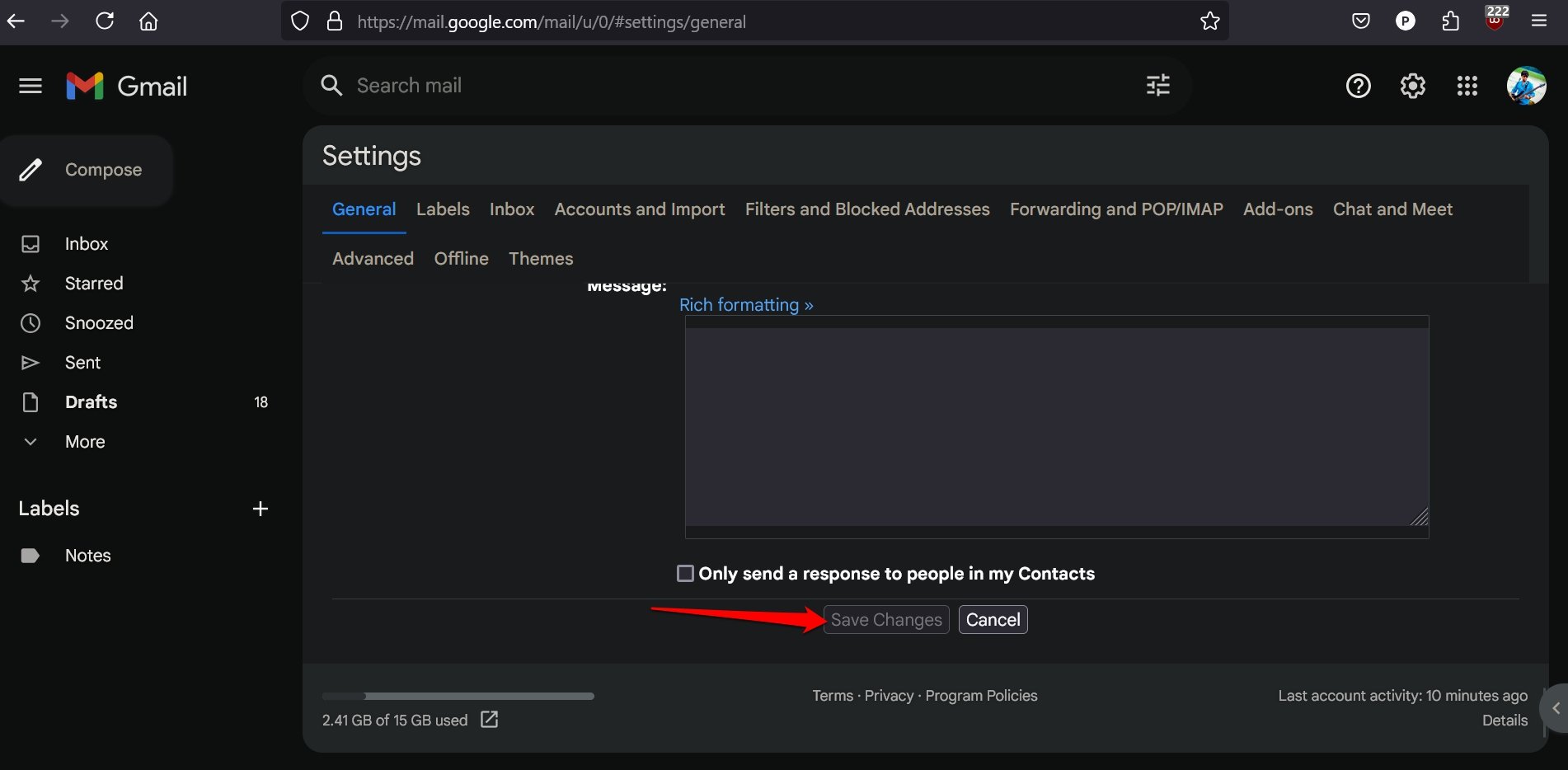The height and width of the screenshot is (770, 1568).
Task: Open Forwarding and POP/IMAP tab
Action: [1116, 209]
